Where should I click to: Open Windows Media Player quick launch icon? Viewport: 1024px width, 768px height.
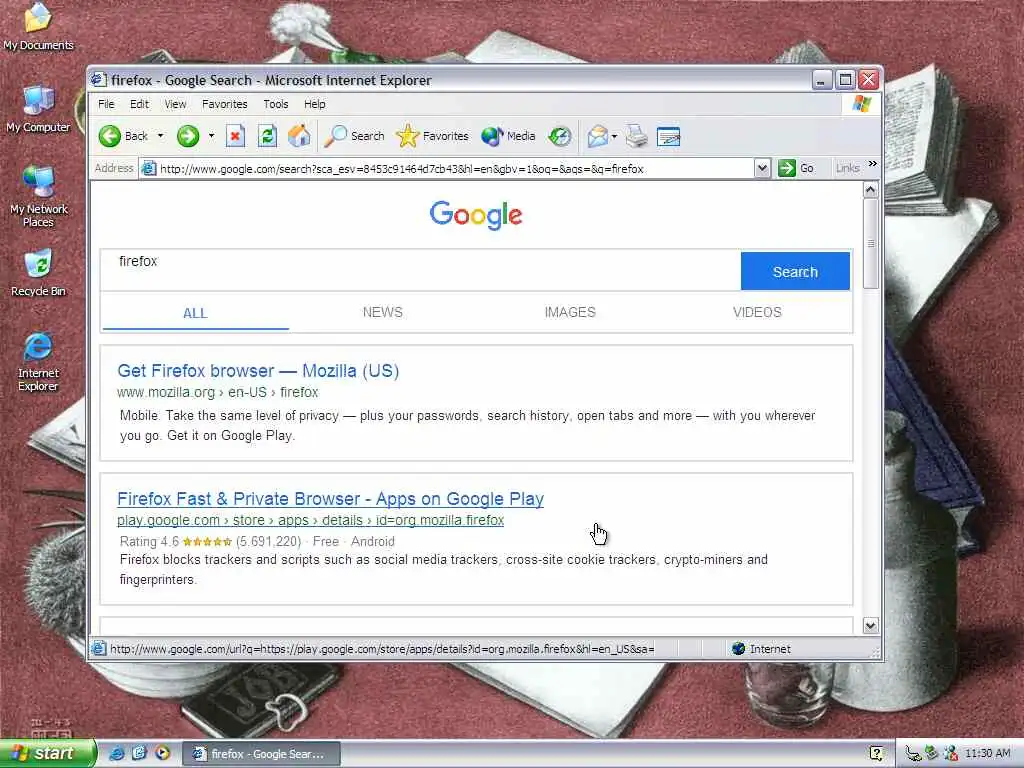[162, 753]
